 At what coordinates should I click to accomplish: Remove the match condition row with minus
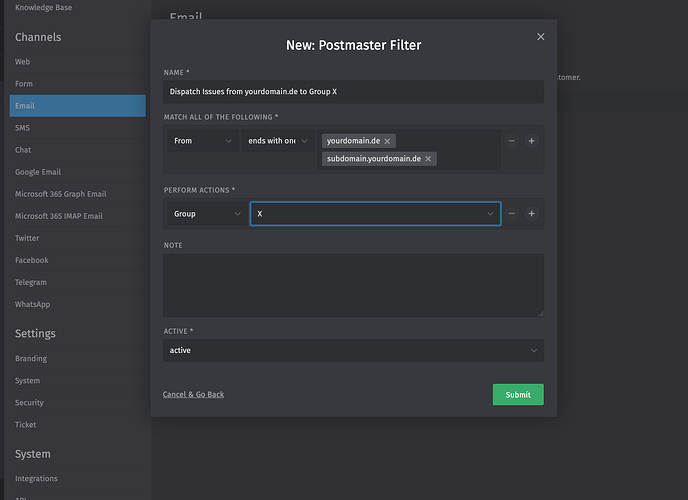pyautogui.click(x=512, y=141)
